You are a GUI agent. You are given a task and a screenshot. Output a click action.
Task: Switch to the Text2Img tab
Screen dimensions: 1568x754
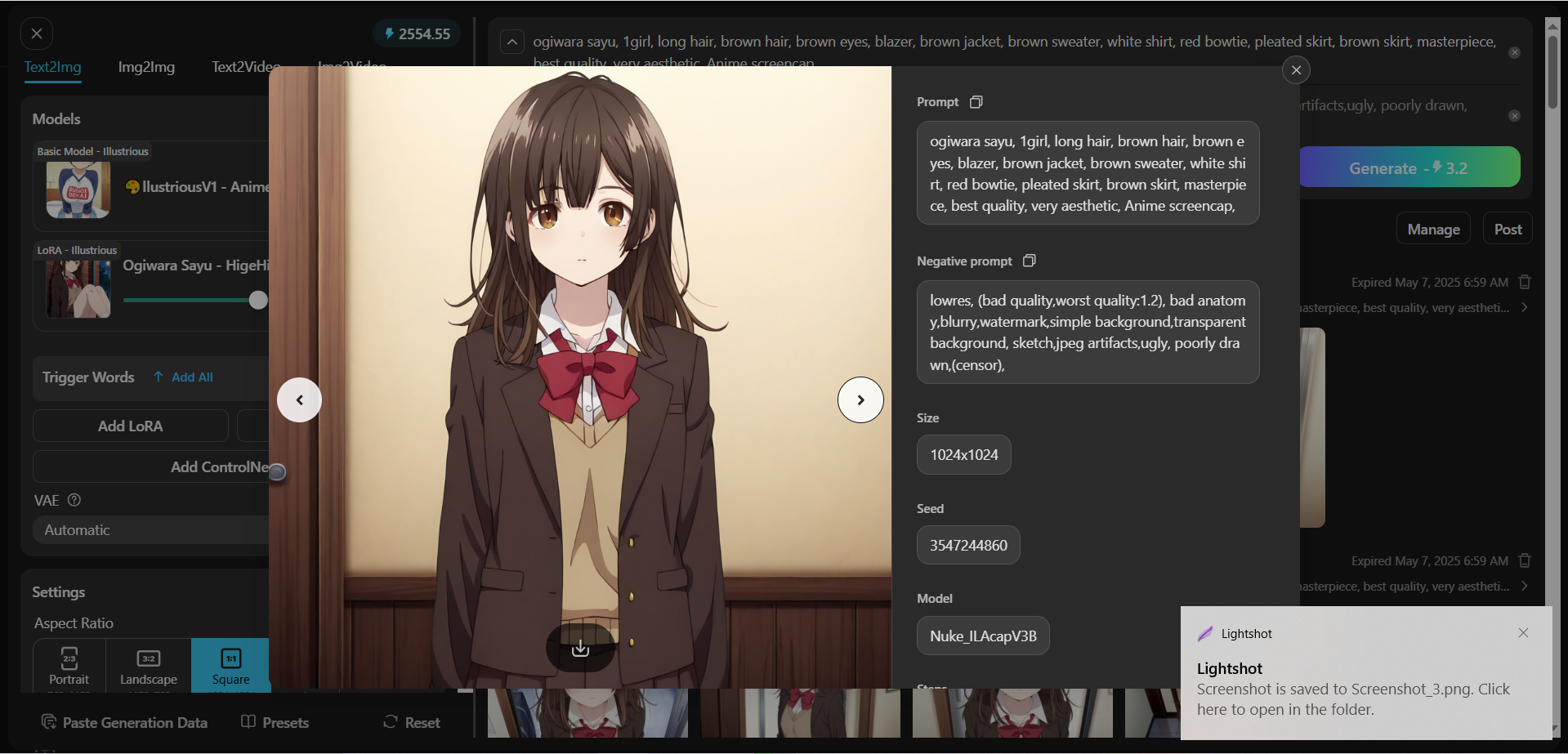[x=52, y=67]
